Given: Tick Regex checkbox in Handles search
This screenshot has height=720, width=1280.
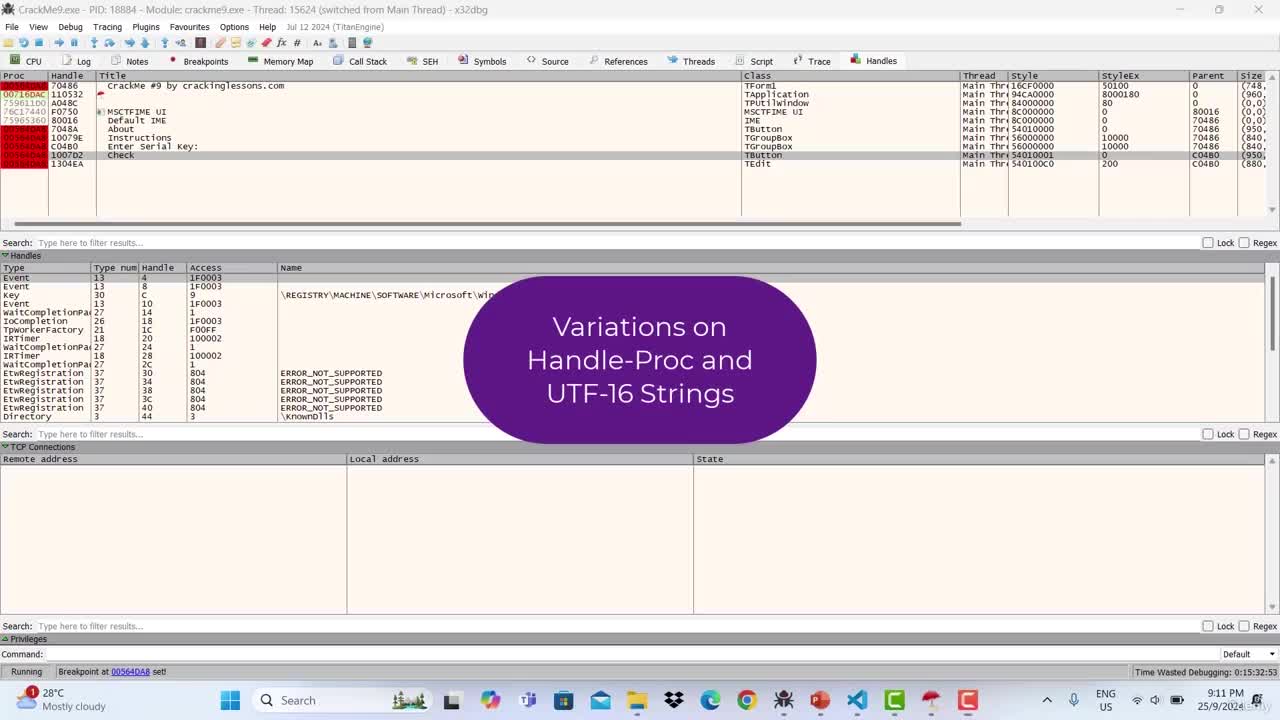Looking at the screenshot, I should pyautogui.click(x=1244, y=434).
